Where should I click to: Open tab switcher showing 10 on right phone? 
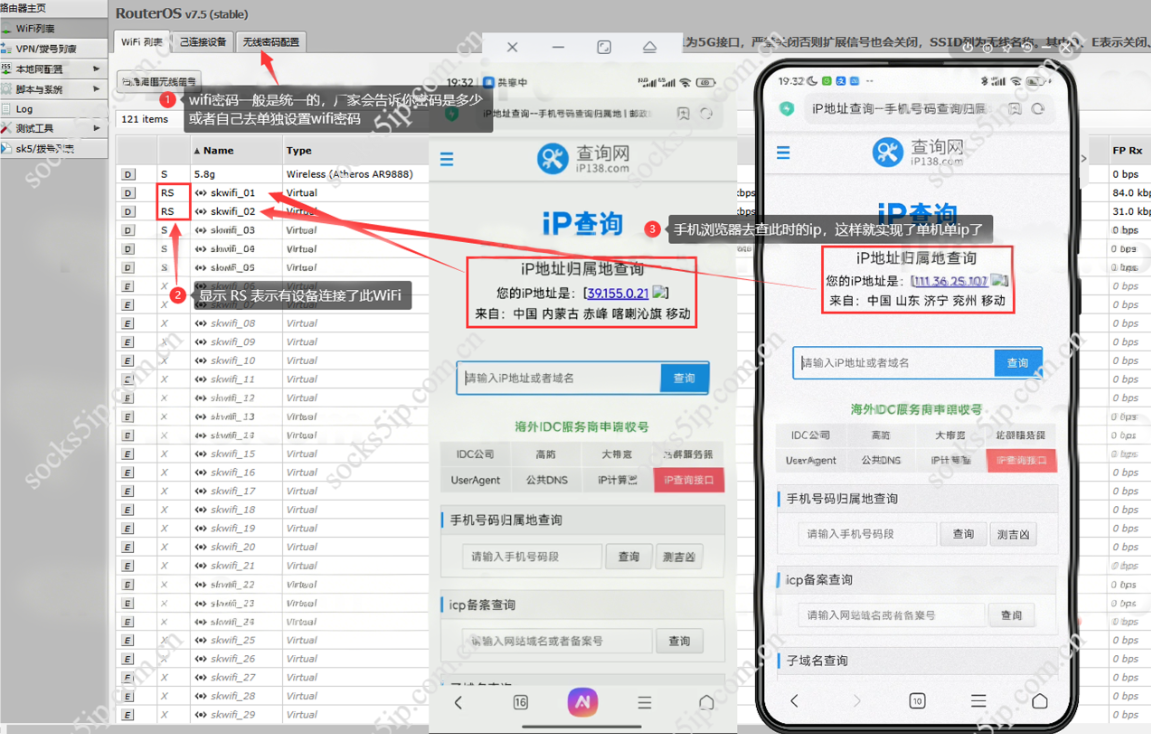[918, 701]
